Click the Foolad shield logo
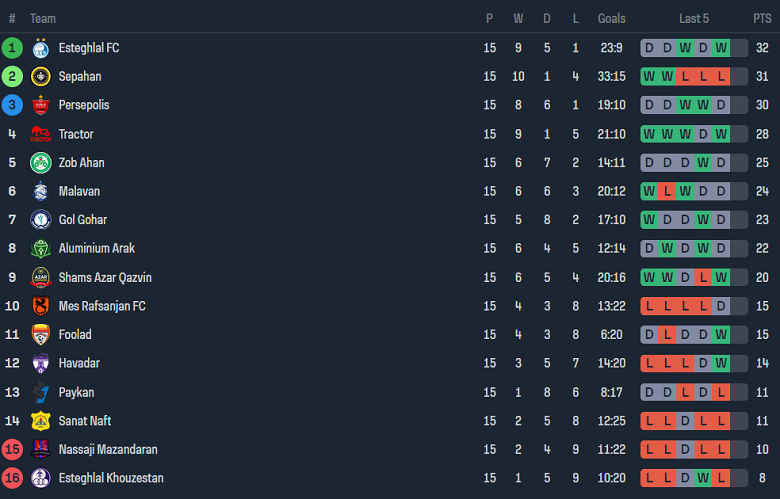The width and height of the screenshot is (780, 499). [x=41, y=334]
